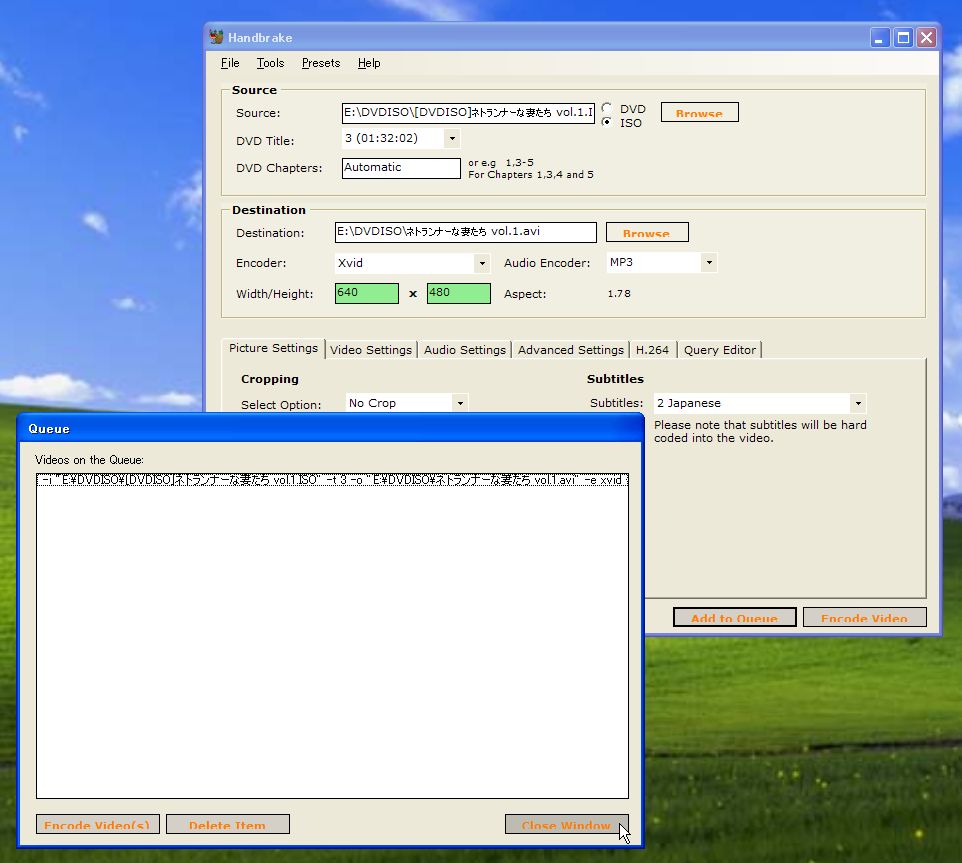Switch to the Advanced Settings tab
962x863 pixels.
coord(571,350)
